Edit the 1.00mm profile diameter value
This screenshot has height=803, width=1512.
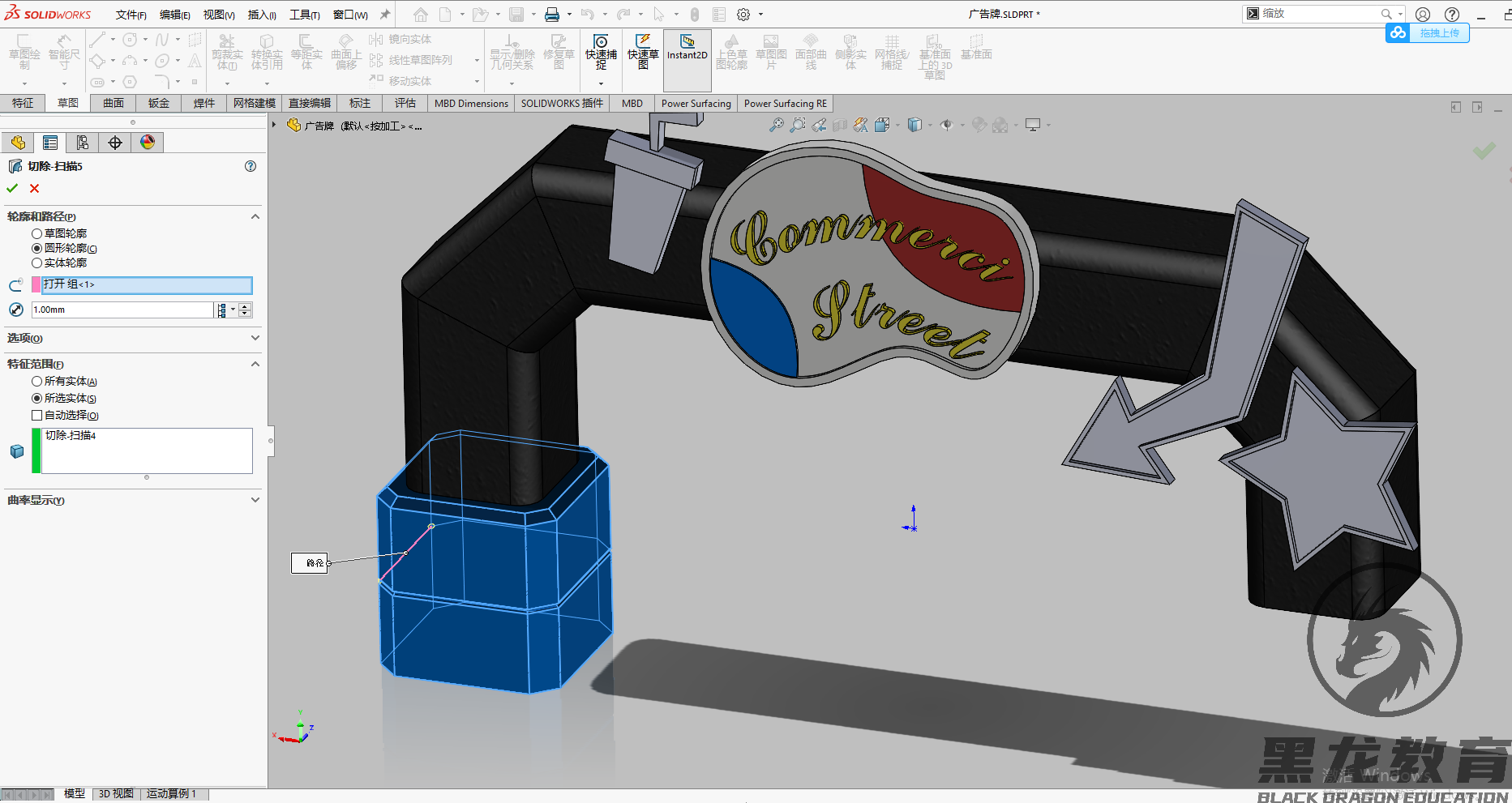click(x=122, y=310)
